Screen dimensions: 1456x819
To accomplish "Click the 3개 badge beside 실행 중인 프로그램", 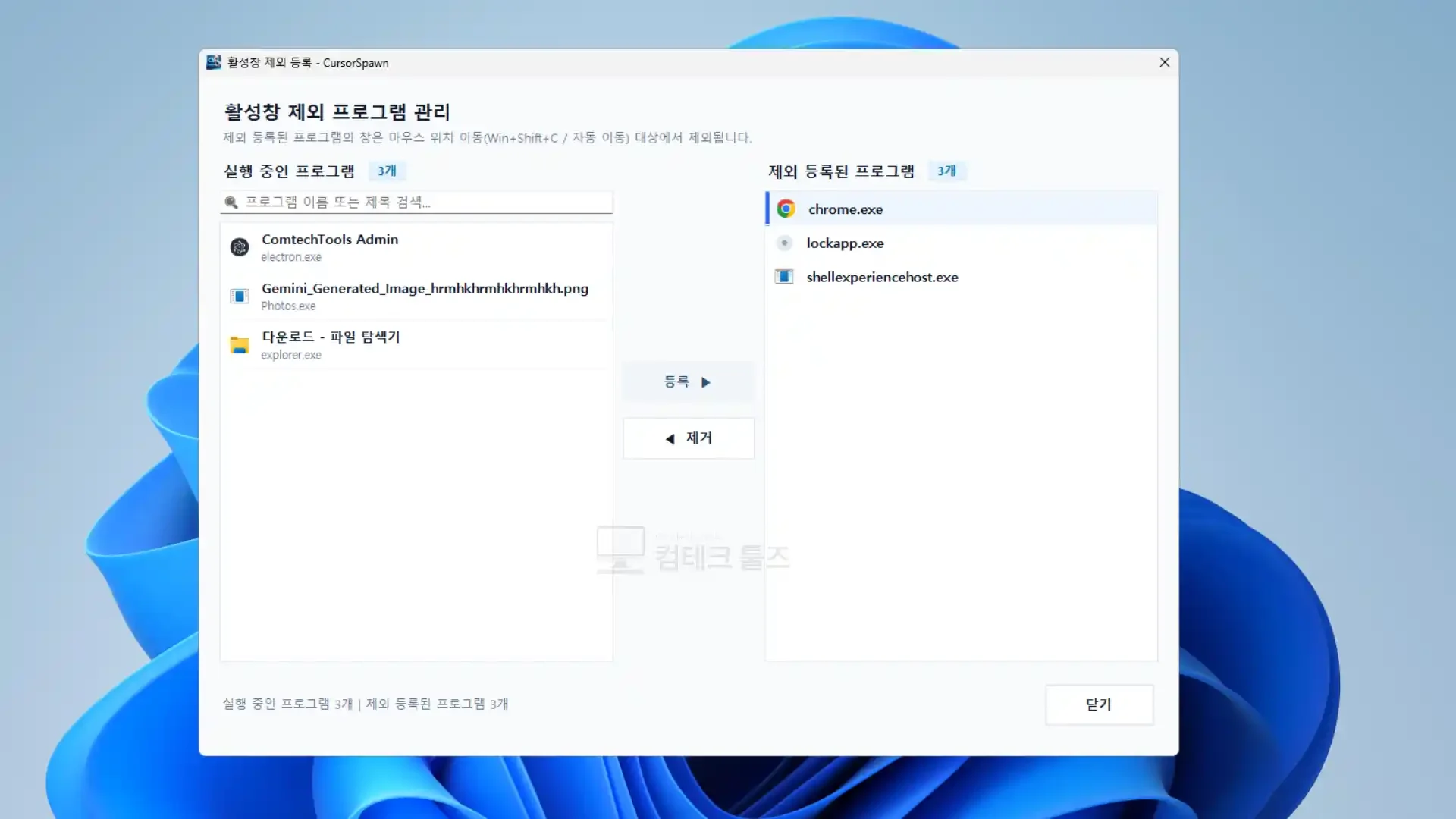I will point(387,171).
